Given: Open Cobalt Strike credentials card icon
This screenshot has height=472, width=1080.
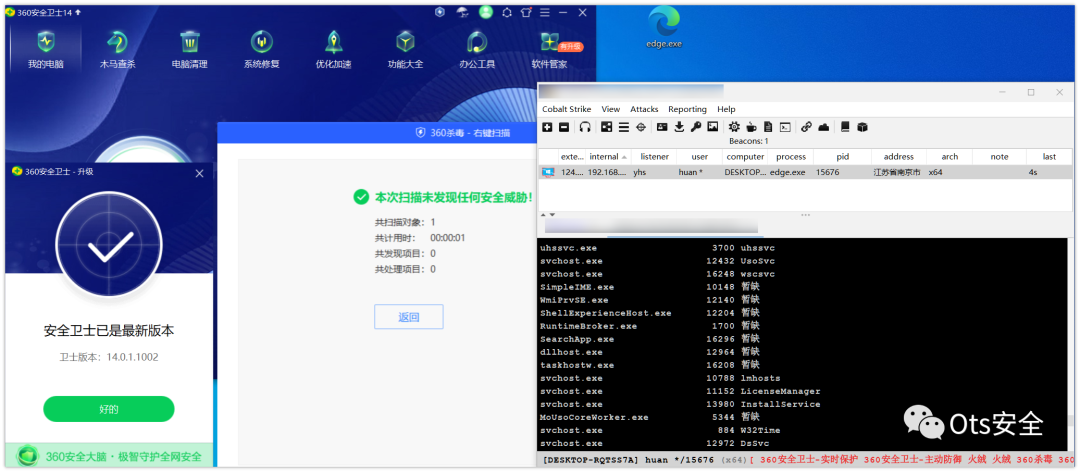Looking at the screenshot, I should click(x=662, y=127).
